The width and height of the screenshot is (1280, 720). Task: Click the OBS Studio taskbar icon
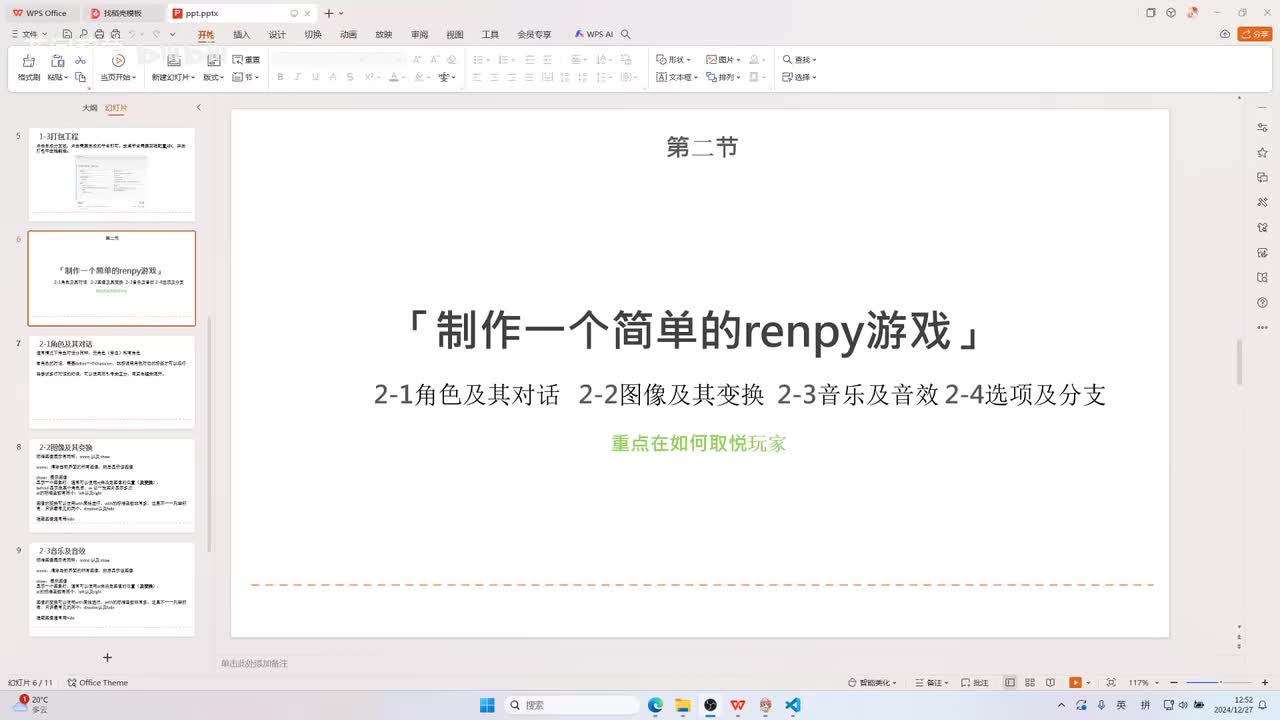711,705
